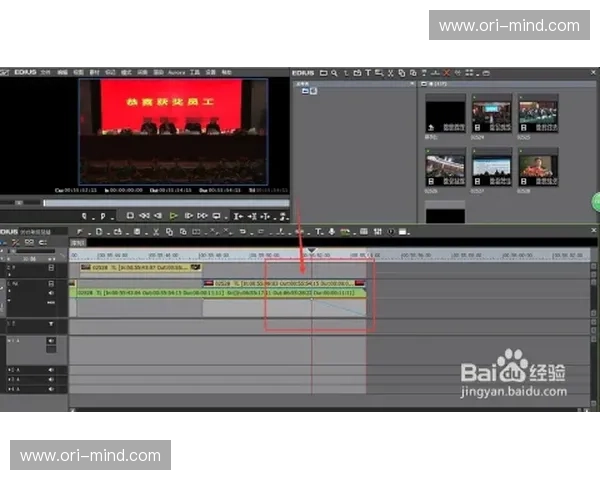Toggle the video icon on the 2 V track
This screenshot has width=600, height=480.
click(x=51, y=268)
